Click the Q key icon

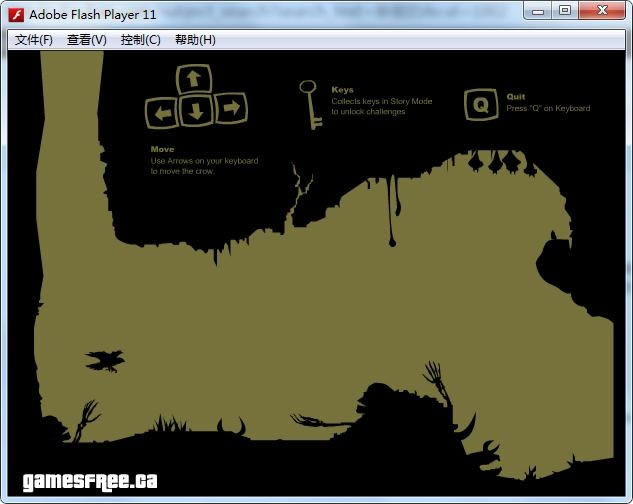tap(481, 104)
